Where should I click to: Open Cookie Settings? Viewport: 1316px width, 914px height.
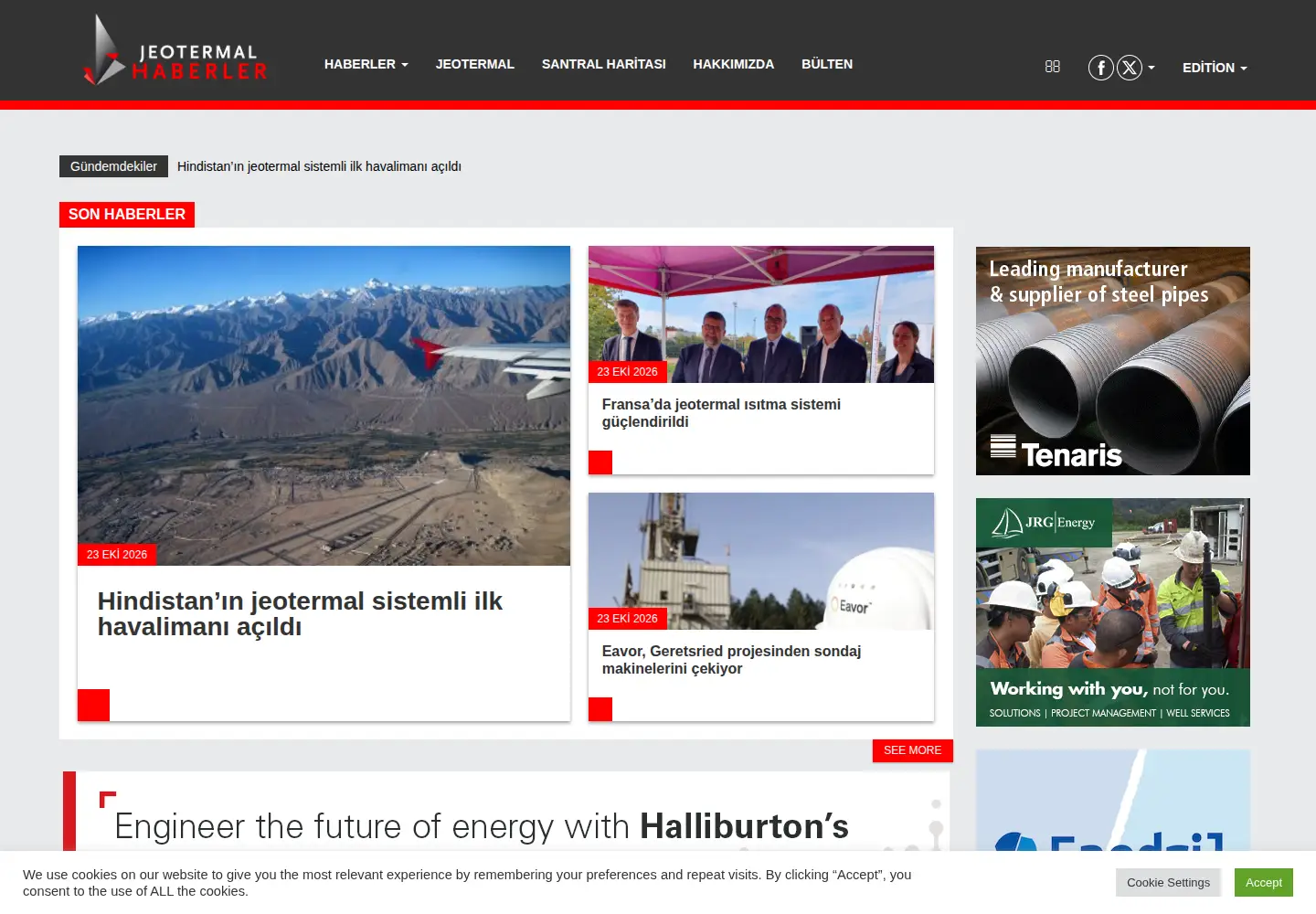click(x=1168, y=883)
